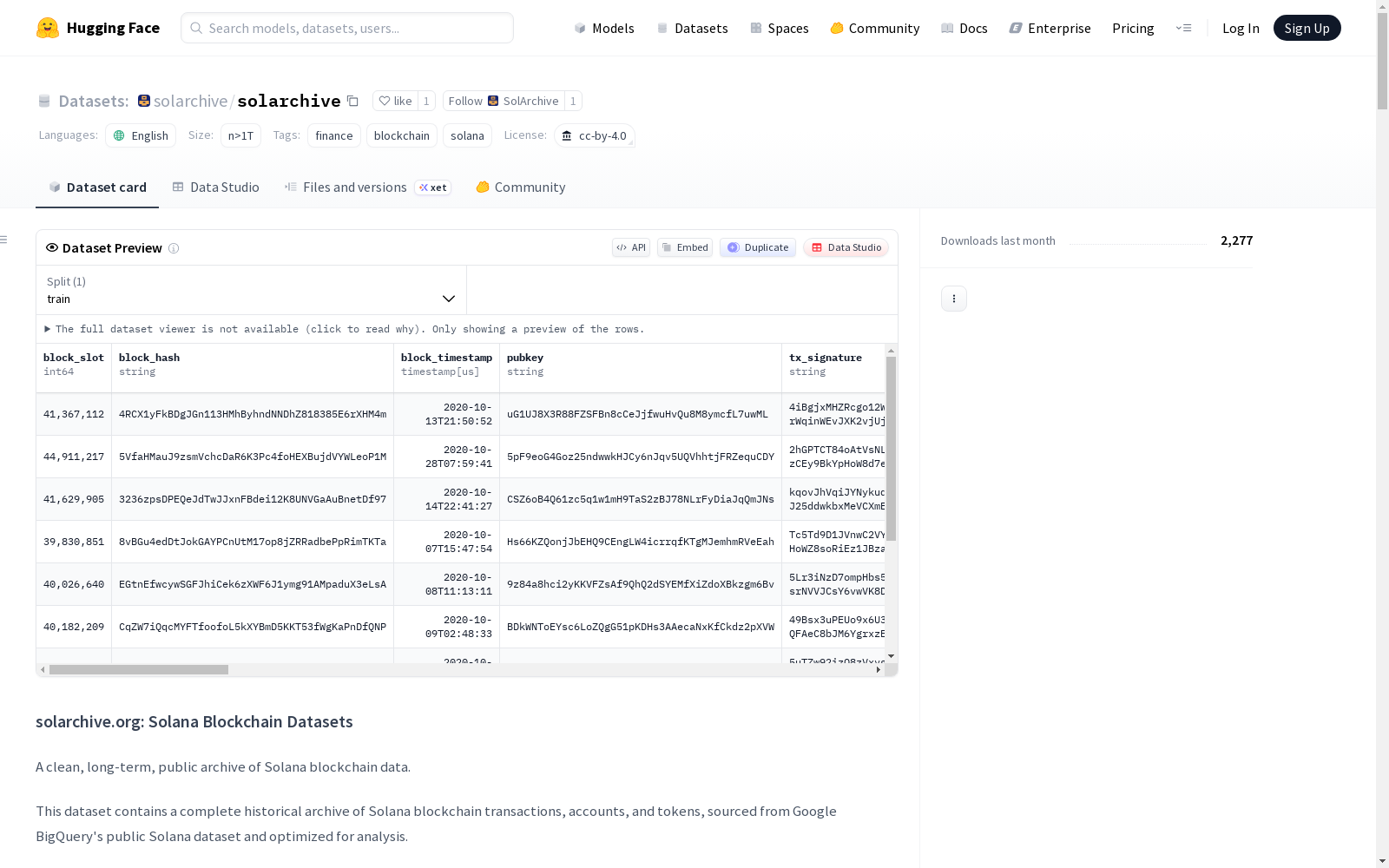This screenshot has width=1389, height=868.
Task: Open the Community tab of the dataset
Action: (x=521, y=187)
